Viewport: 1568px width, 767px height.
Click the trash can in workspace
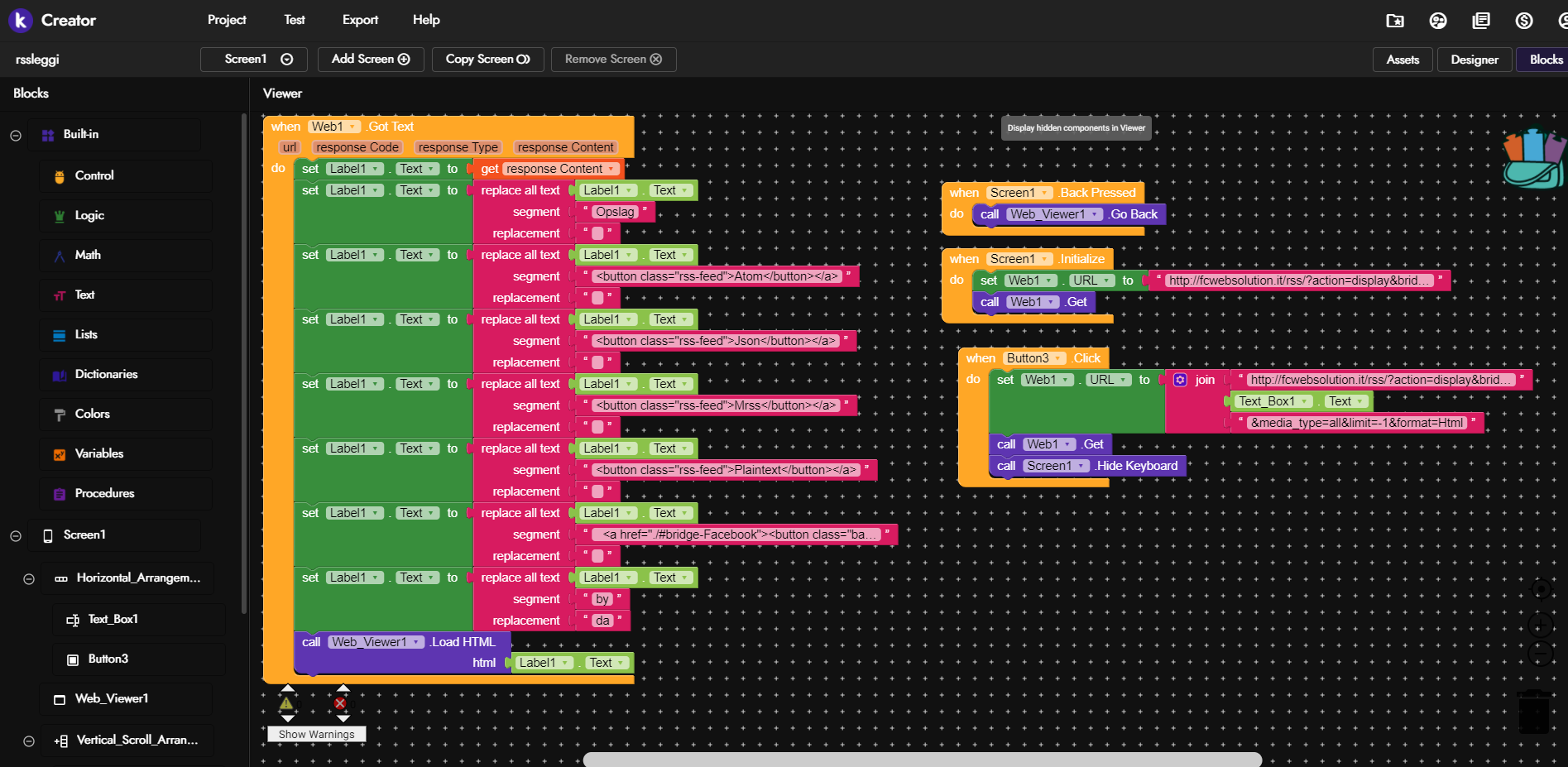pyautogui.click(x=1534, y=711)
